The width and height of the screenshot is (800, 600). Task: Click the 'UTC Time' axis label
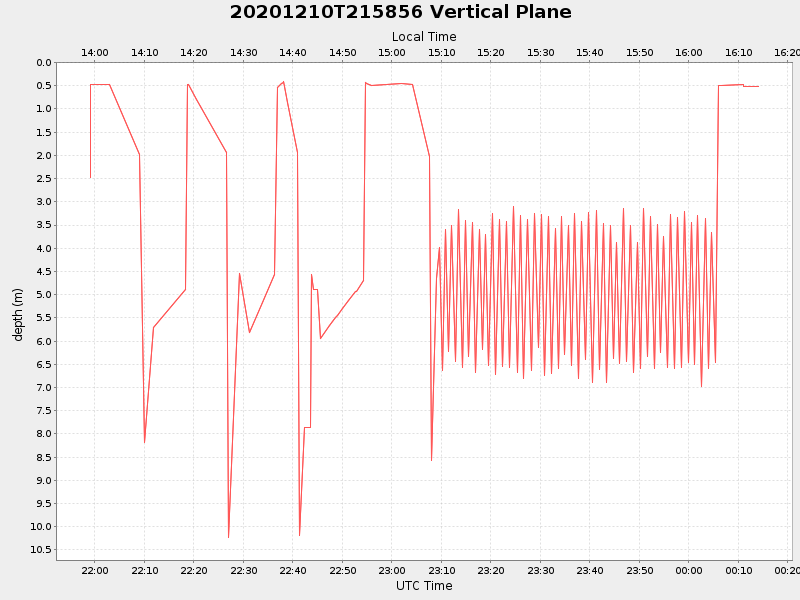click(424, 586)
